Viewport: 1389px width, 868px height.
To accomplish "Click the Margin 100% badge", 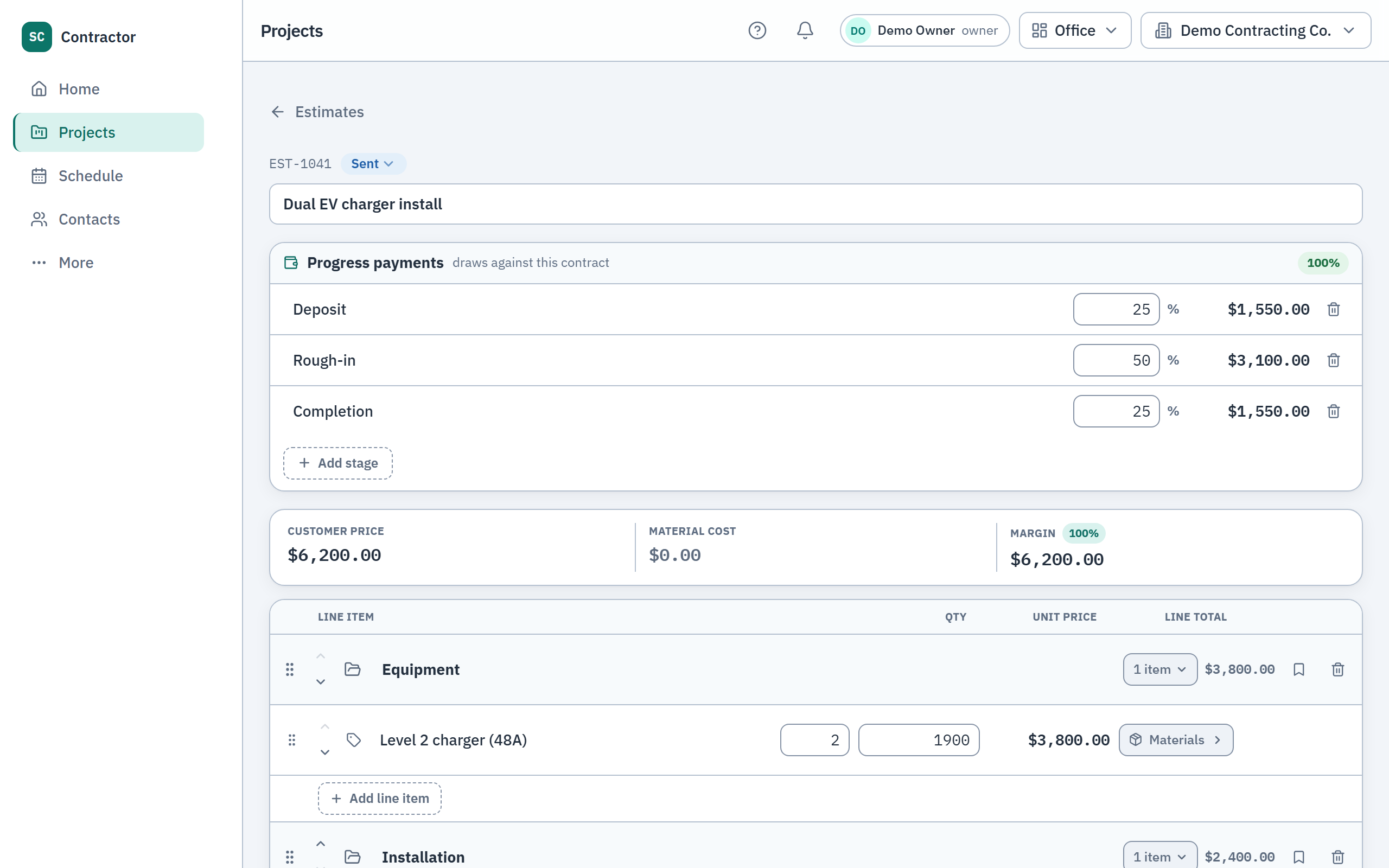I will point(1084,533).
